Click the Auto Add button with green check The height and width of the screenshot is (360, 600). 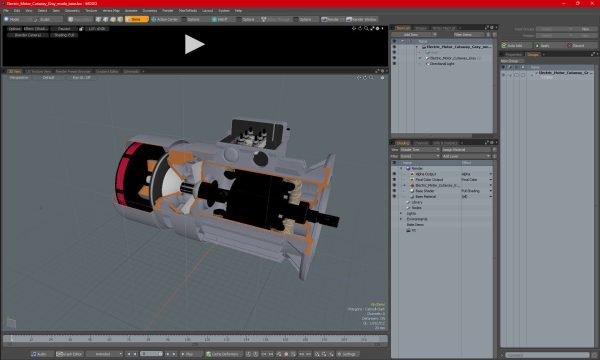517,46
